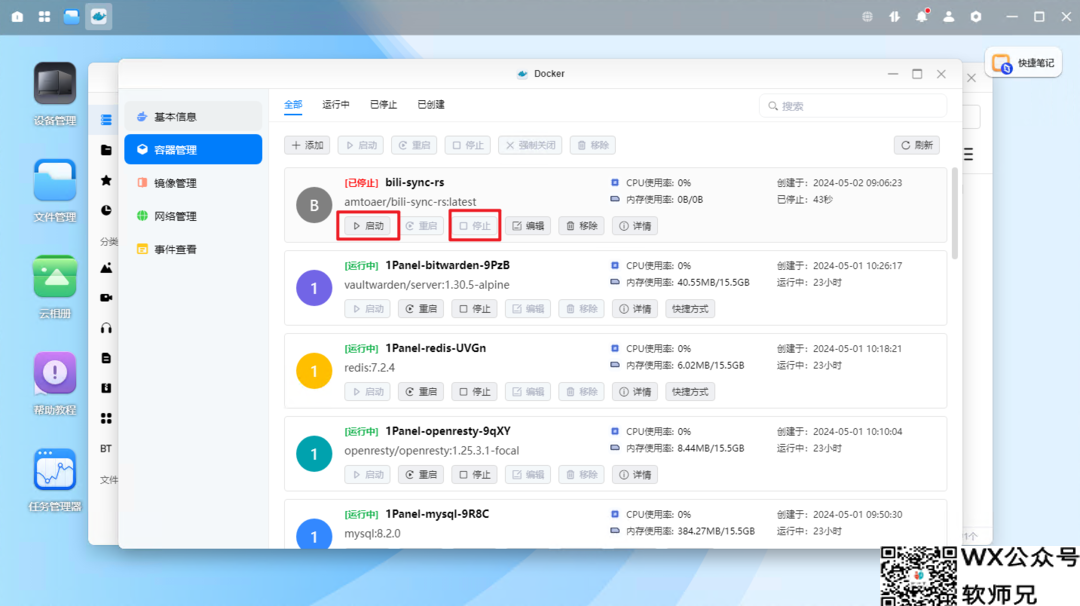Click 重启 for 1Panel-redis-UVGn

click(x=421, y=392)
